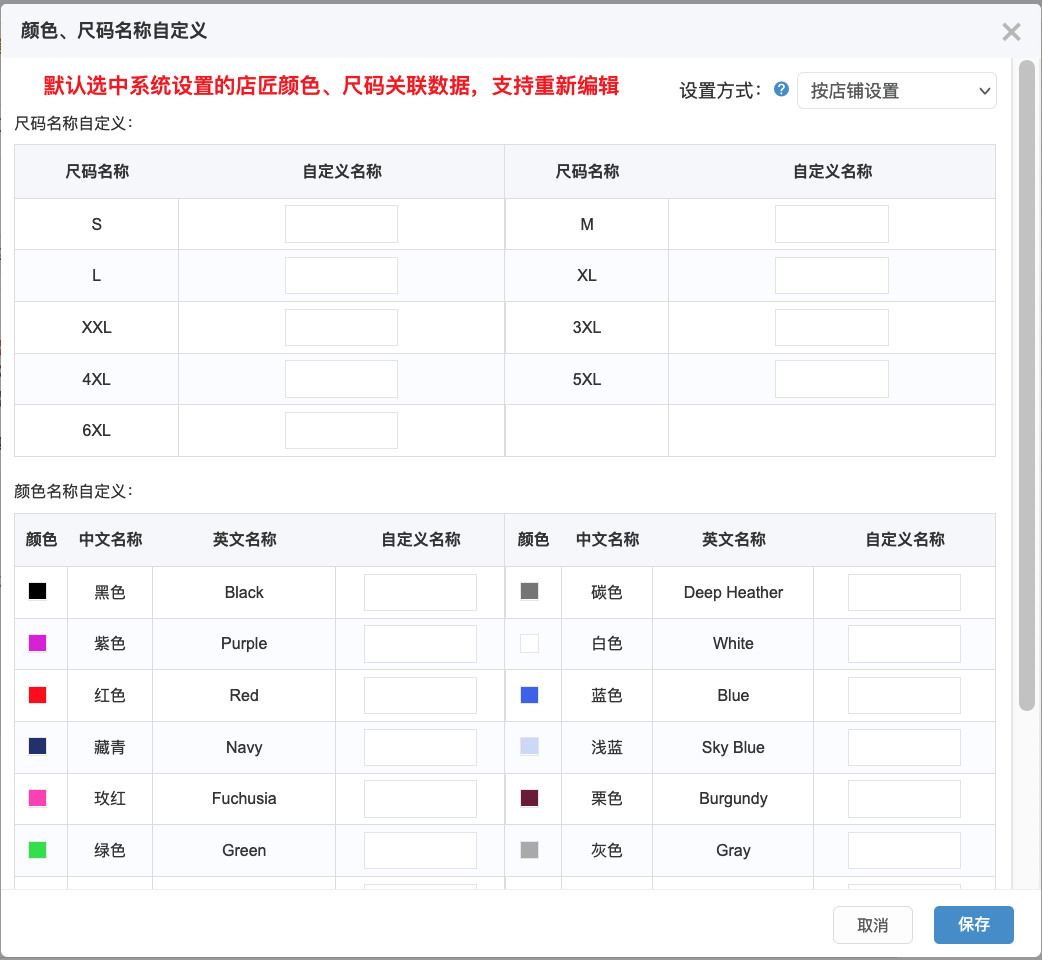The height and width of the screenshot is (960, 1042).
Task: Click the custom name field for size XXL
Action: (x=342, y=327)
